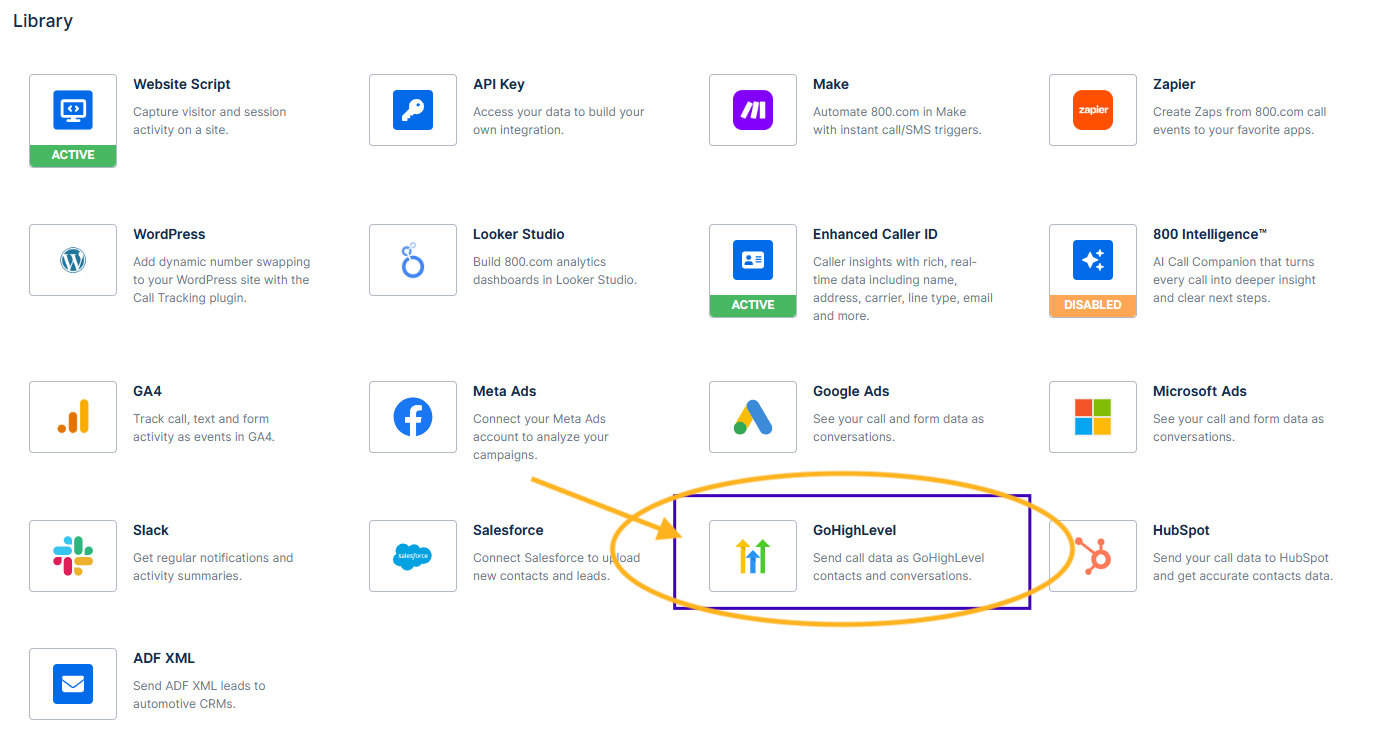1377x744 pixels.
Task: Click "Access your data to build your" text
Action: (559, 112)
